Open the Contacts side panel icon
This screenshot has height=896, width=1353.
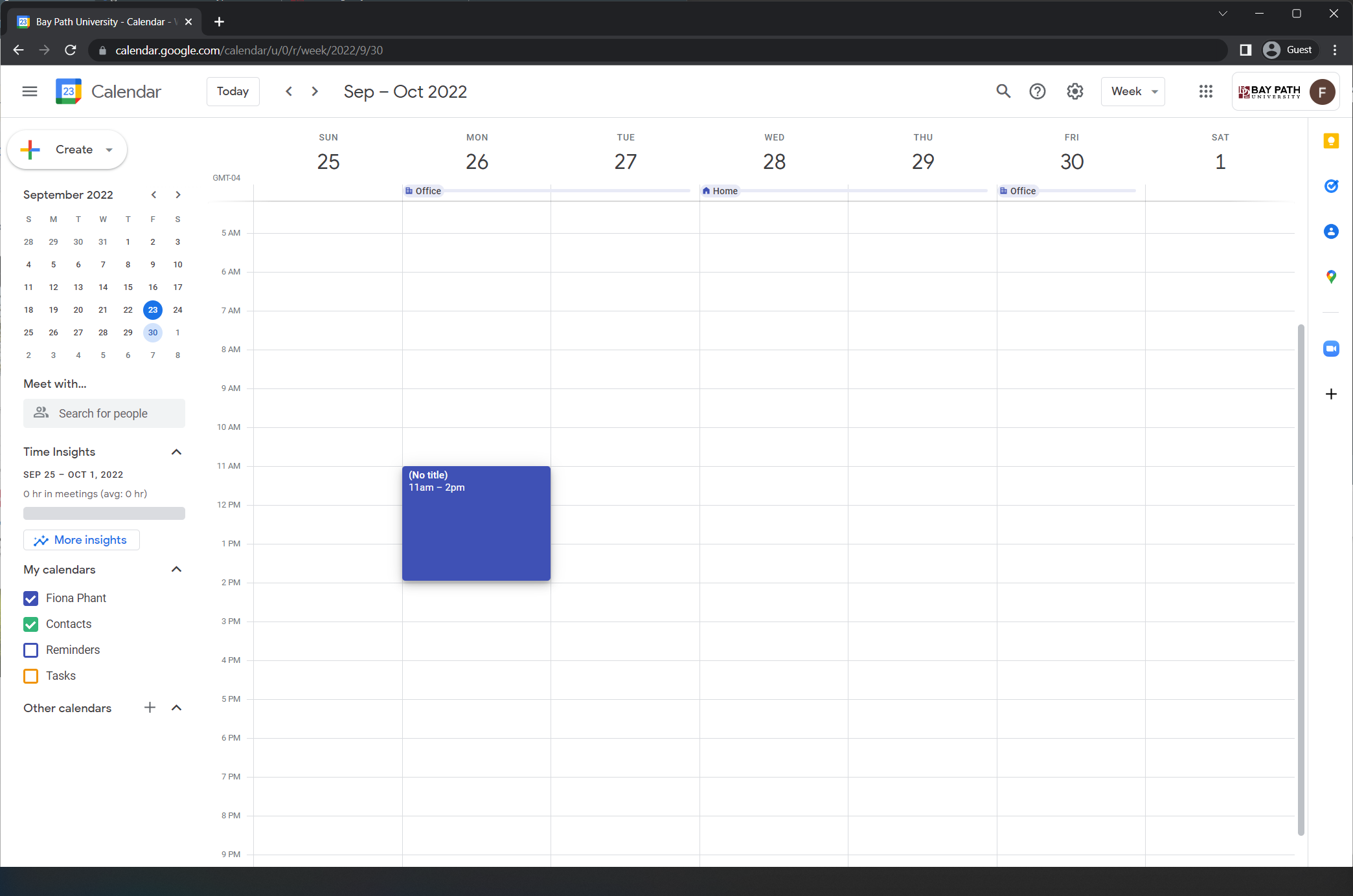point(1330,232)
